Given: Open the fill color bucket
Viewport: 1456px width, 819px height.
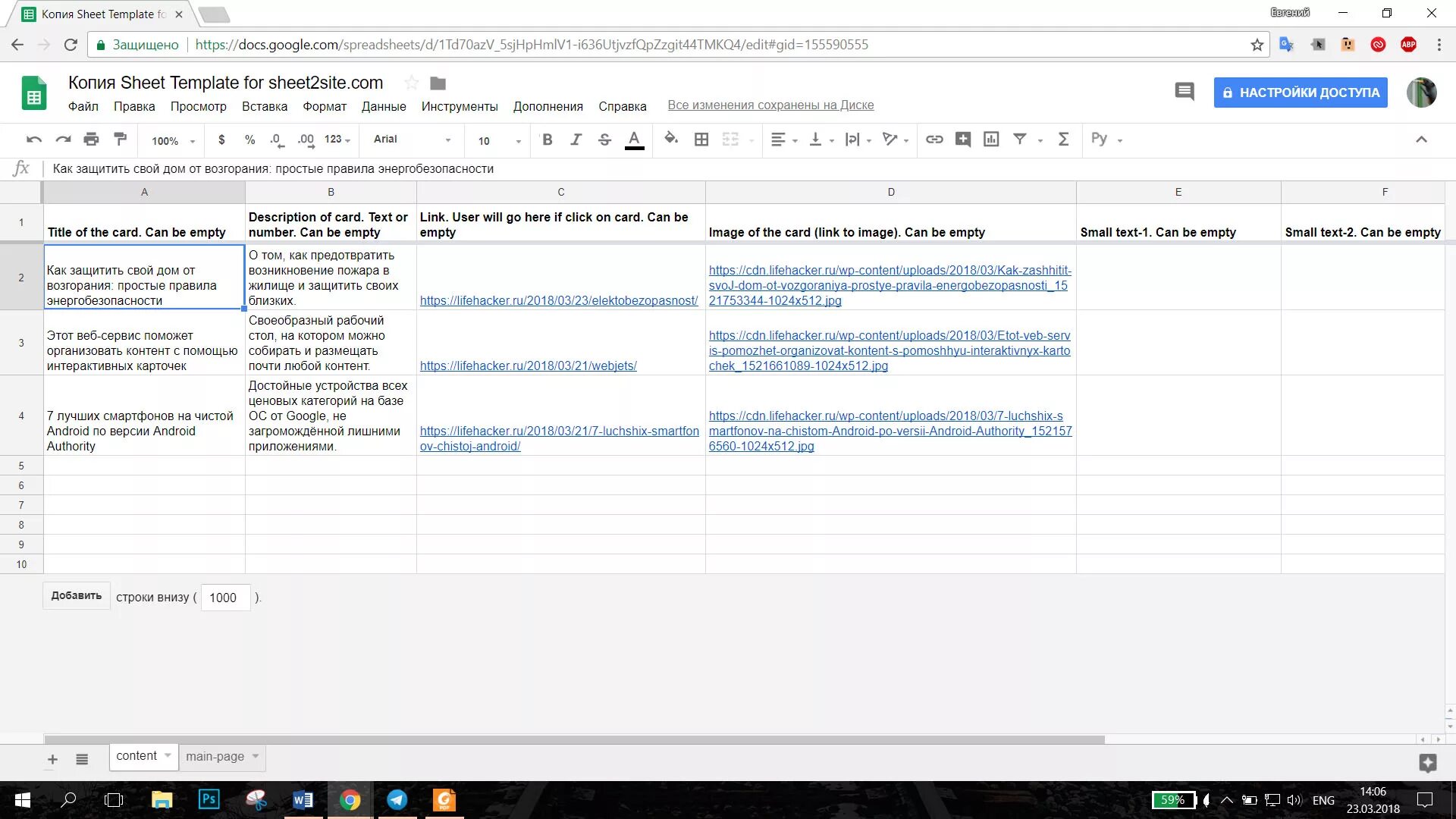Looking at the screenshot, I should [x=670, y=139].
